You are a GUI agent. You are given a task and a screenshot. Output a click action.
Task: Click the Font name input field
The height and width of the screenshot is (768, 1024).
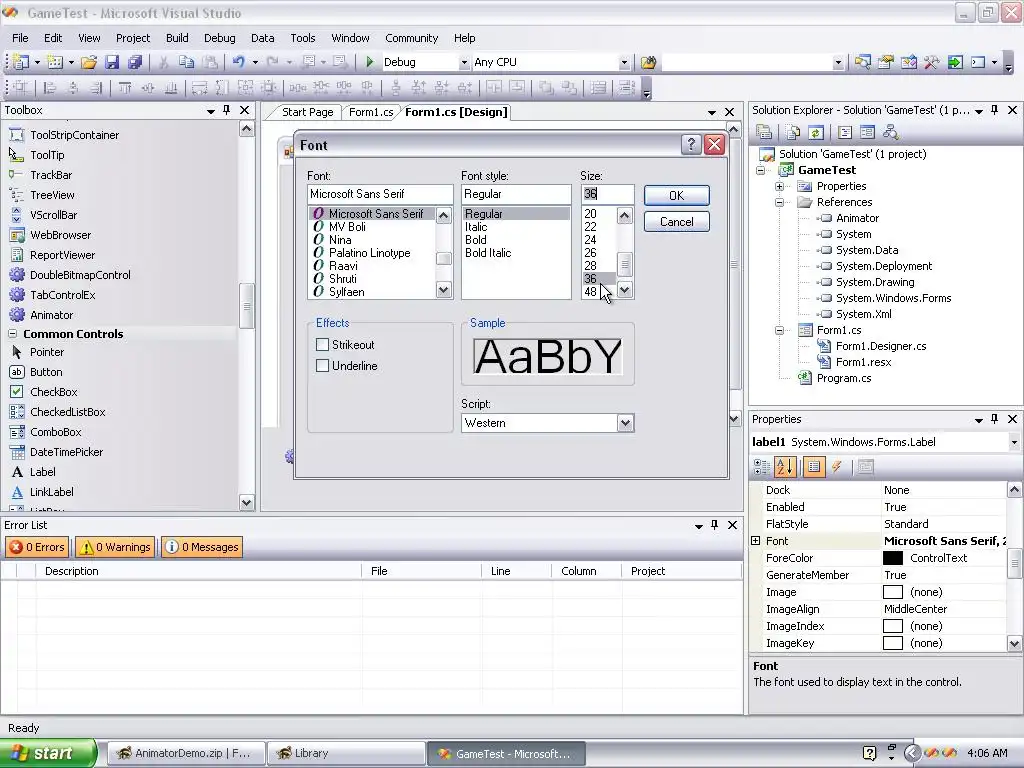coord(379,194)
